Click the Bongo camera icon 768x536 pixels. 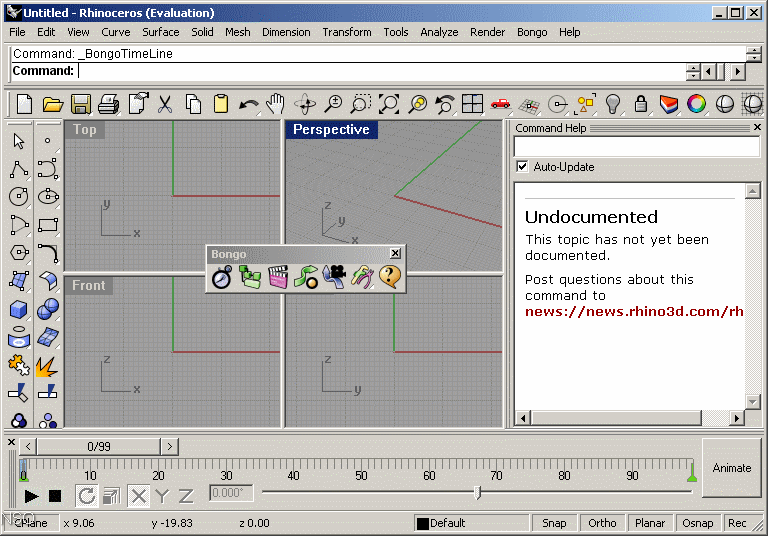(335, 277)
